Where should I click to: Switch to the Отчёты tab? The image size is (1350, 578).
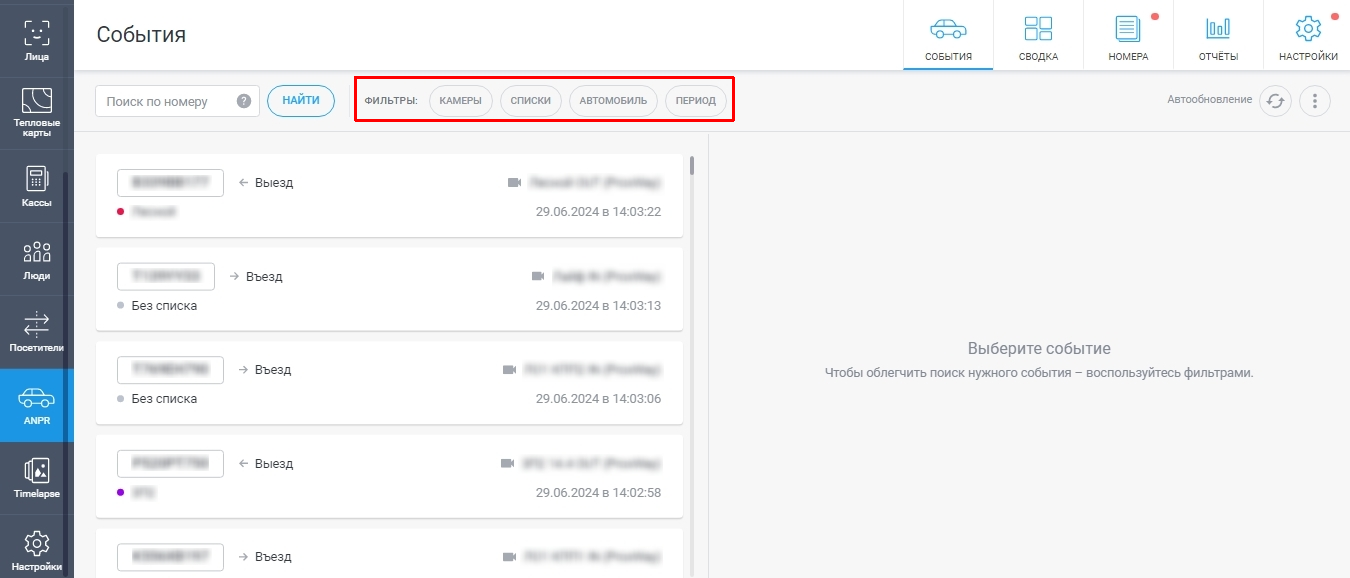(1218, 35)
